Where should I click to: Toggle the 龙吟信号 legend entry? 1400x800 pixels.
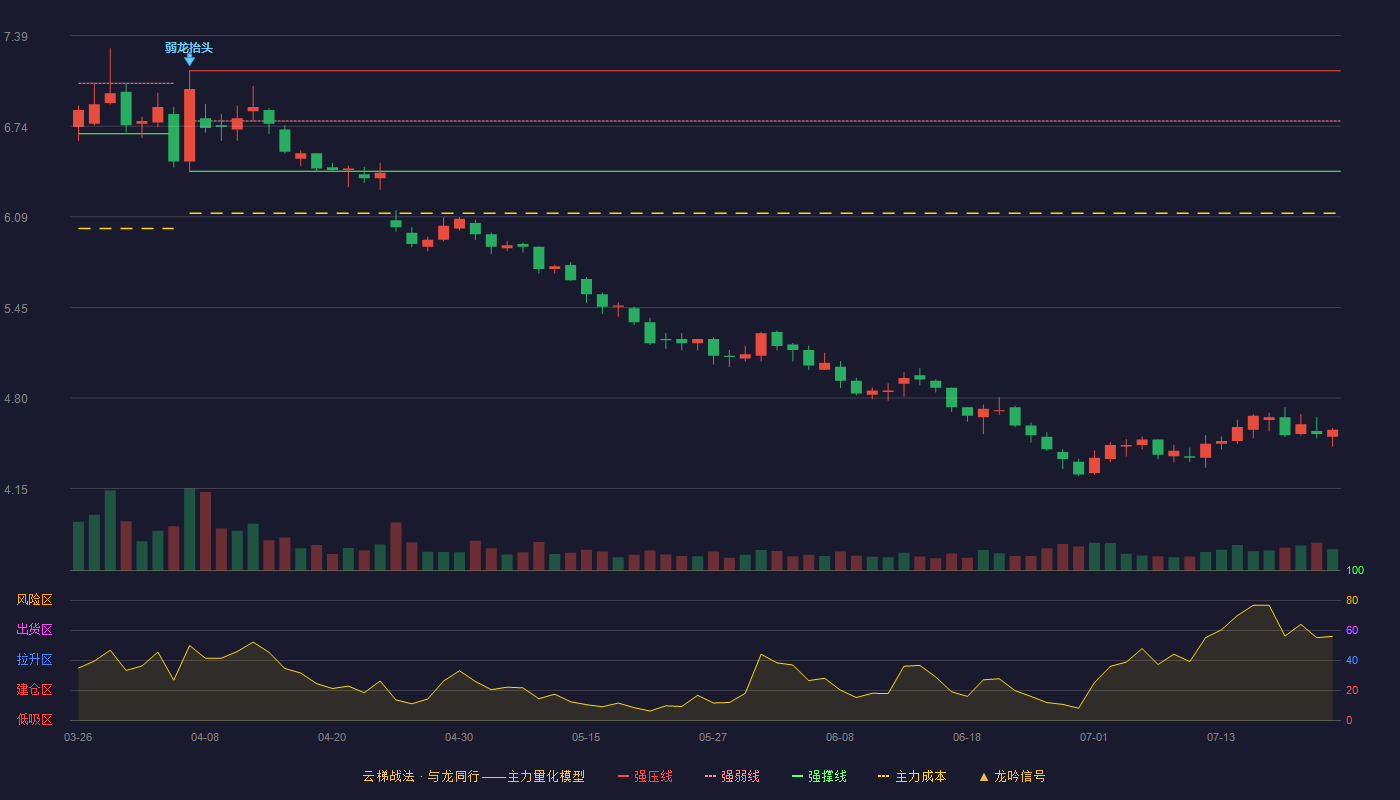pos(1012,776)
